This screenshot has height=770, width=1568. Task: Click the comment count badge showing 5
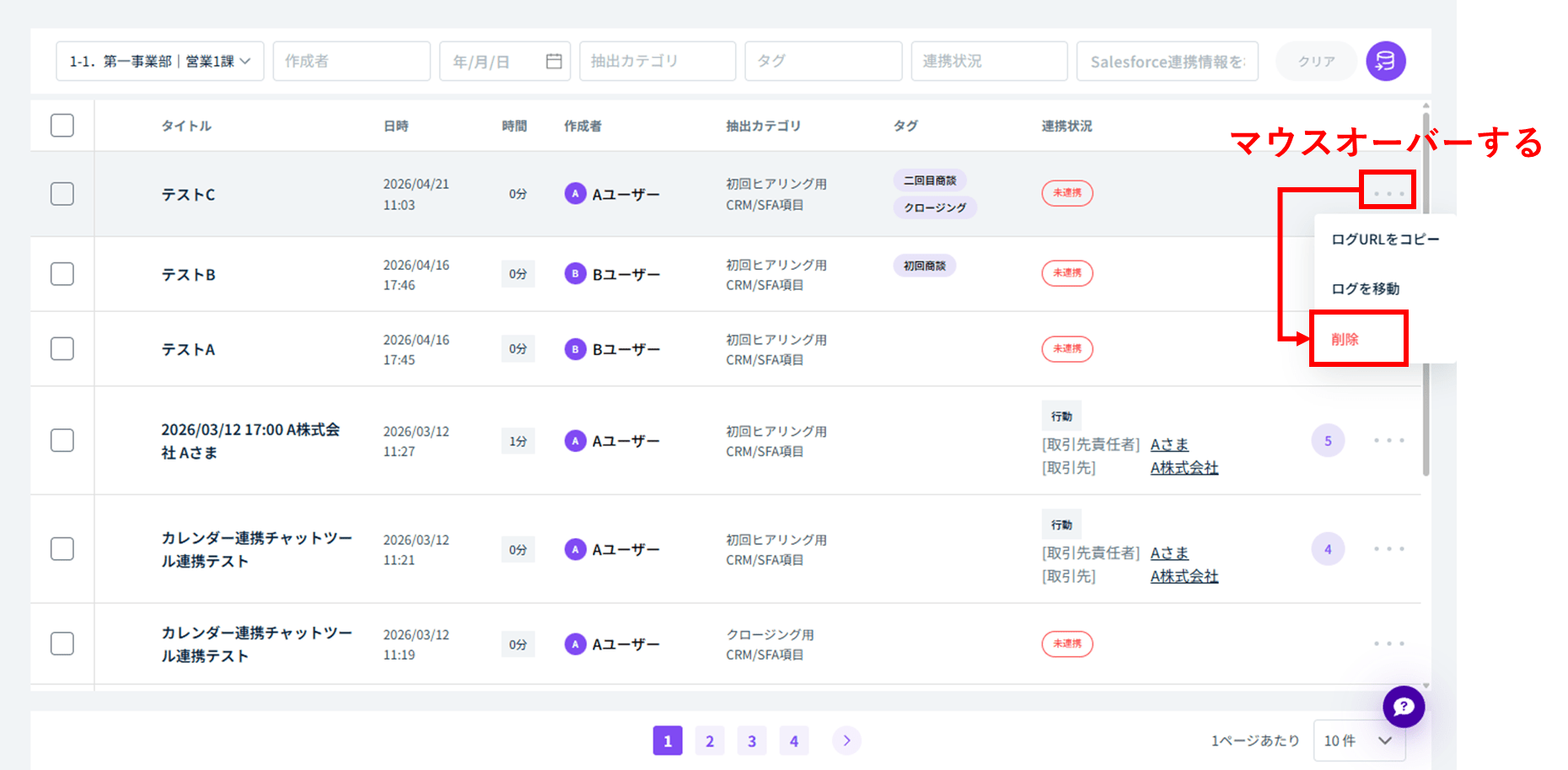1328,441
